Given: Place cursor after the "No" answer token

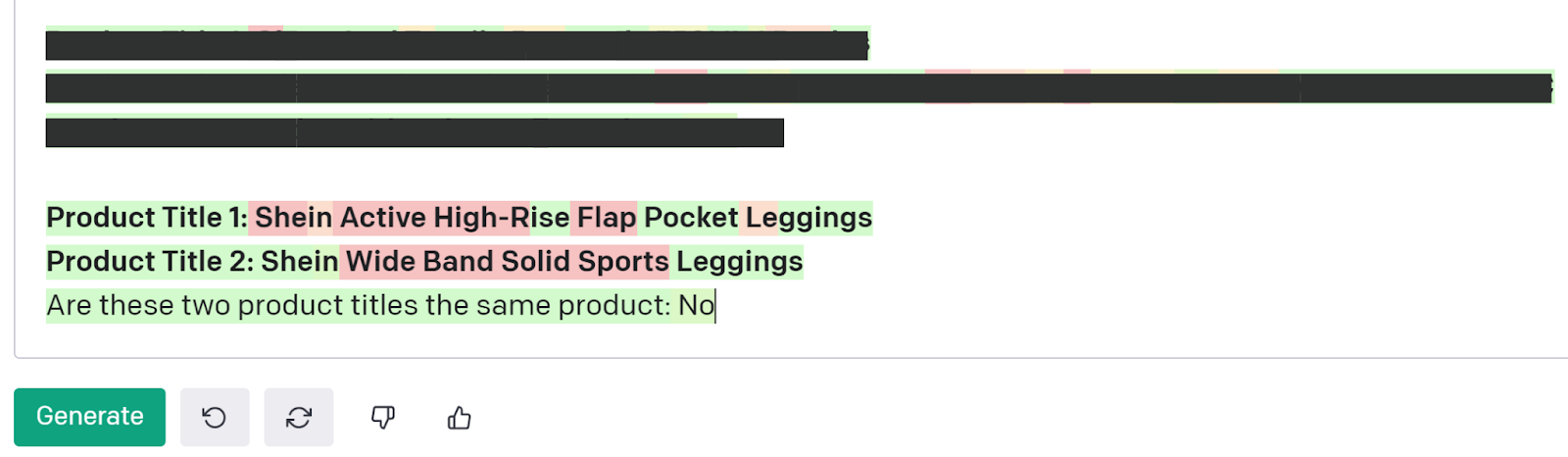Looking at the screenshot, I should [715, 306].
